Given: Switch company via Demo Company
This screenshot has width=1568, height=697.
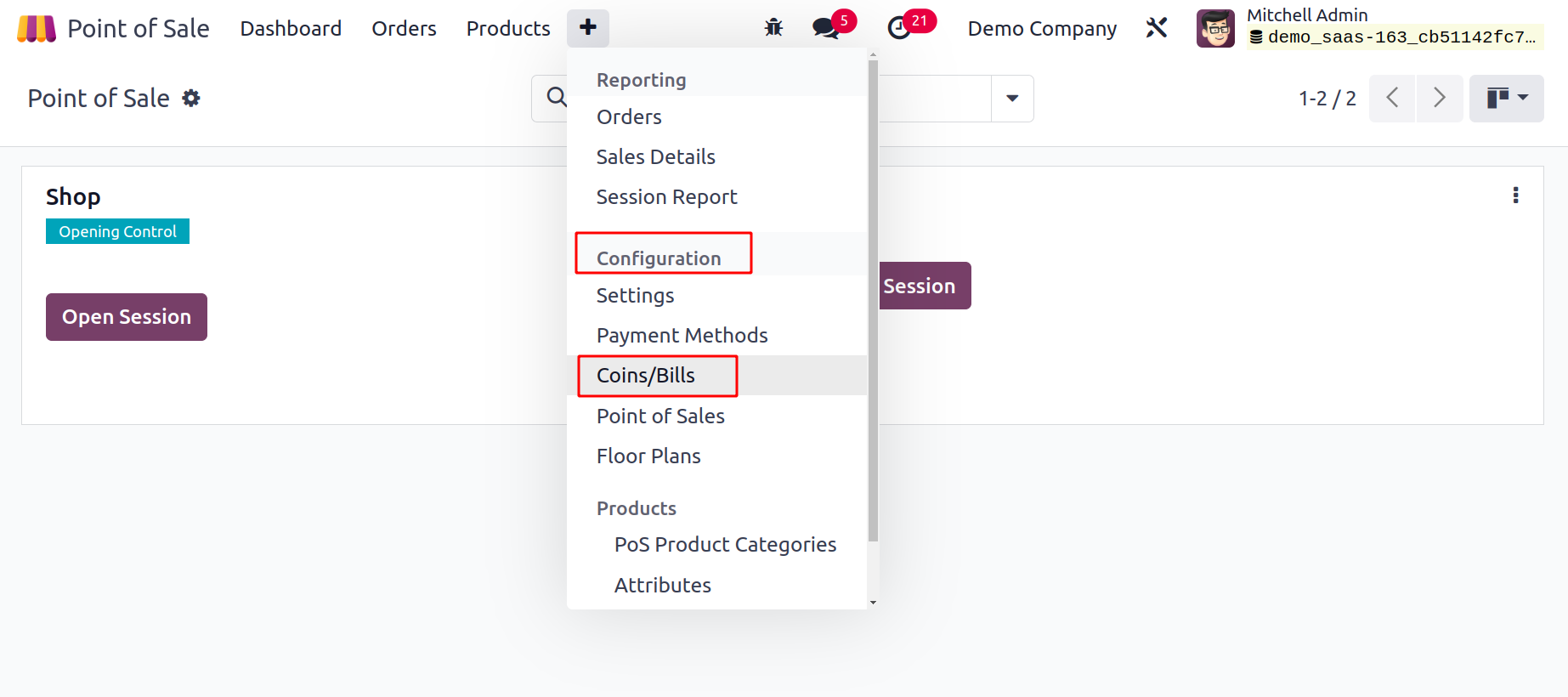Looking at the screenshot, I should (x=1042, y=29).
